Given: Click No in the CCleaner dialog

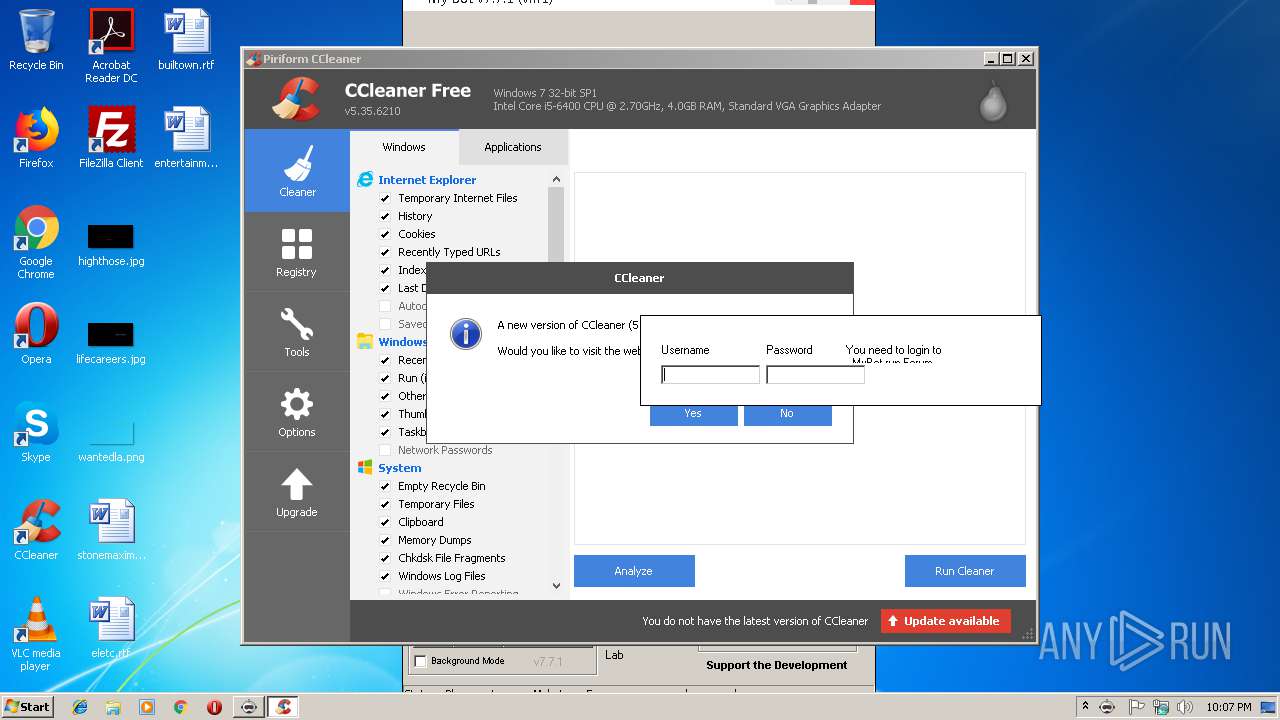Looking at the screenshot, I should 787,413.
